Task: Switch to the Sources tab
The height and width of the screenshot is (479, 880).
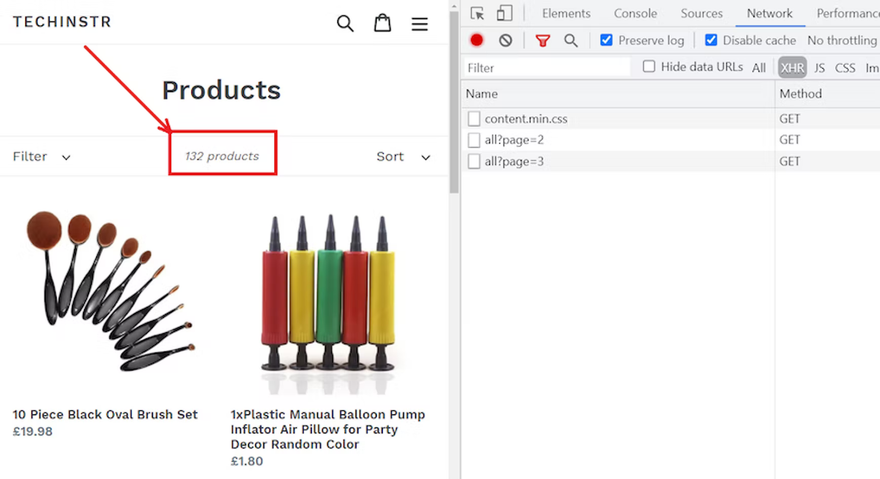Action: [x=701, y=13]
